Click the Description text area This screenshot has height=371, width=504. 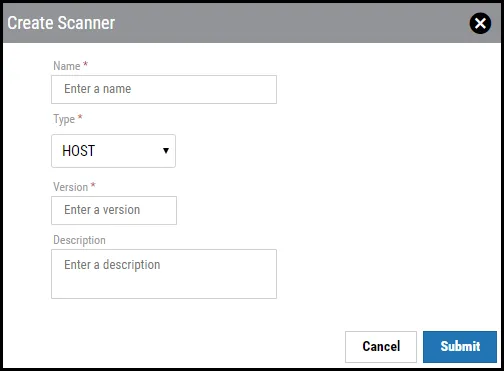click(x=164, y=274)
